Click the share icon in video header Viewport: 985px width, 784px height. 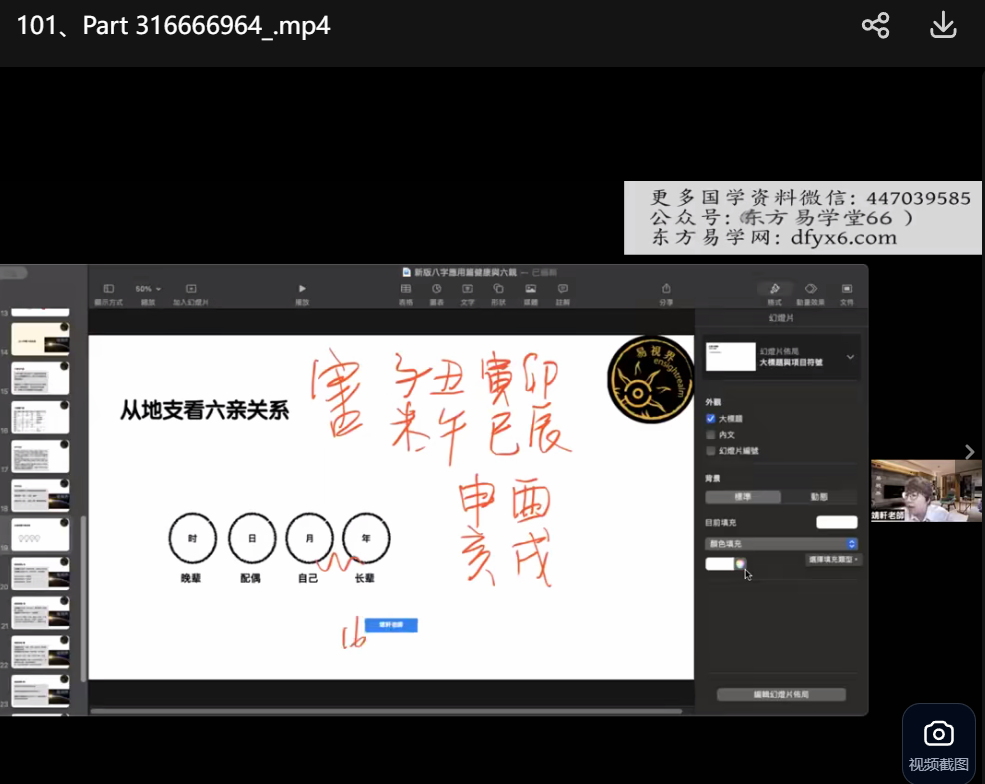coord(875,26)
